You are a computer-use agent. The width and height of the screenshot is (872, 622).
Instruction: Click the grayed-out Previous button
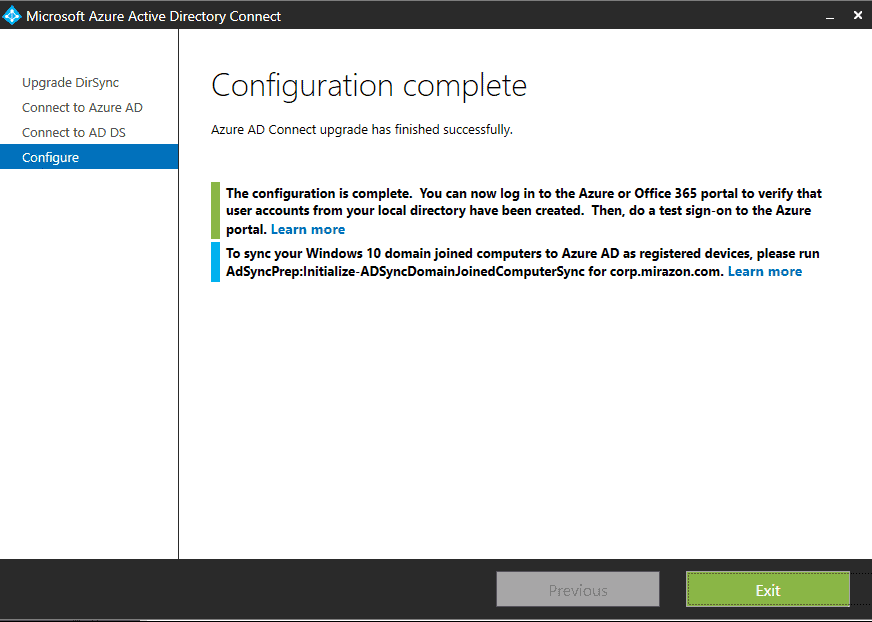(x=578, y=590)
